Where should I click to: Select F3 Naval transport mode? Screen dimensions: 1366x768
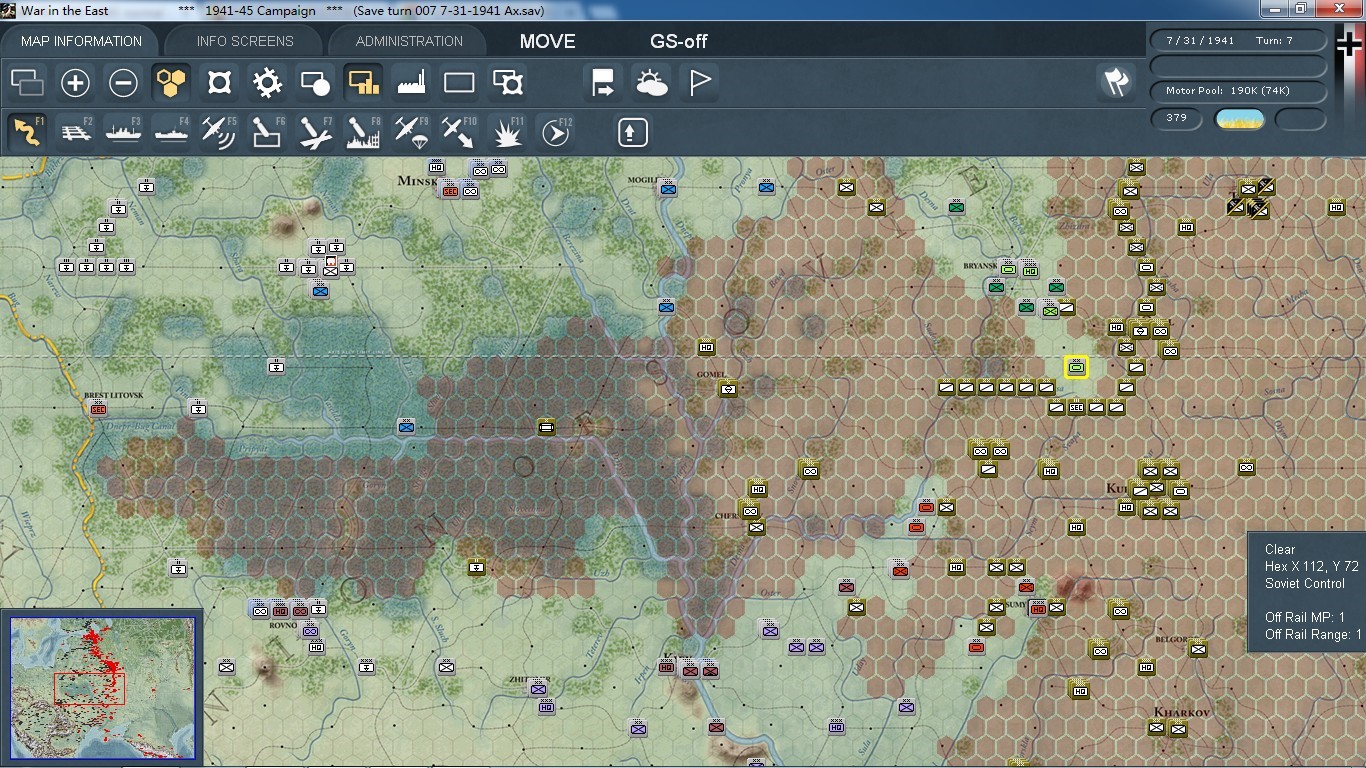coord(123,132)
